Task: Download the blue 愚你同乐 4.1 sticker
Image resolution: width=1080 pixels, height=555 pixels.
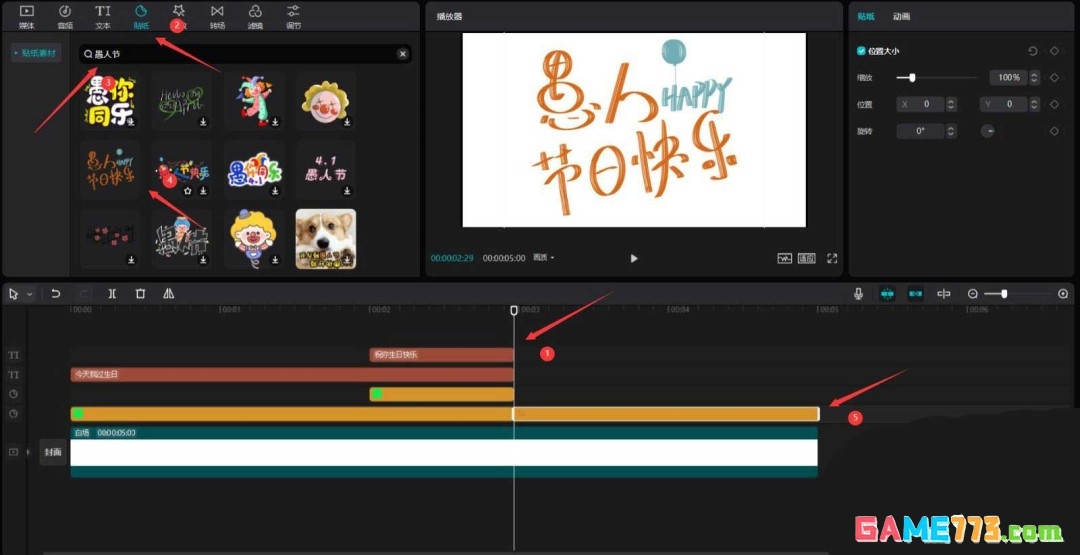Action: 275,191
